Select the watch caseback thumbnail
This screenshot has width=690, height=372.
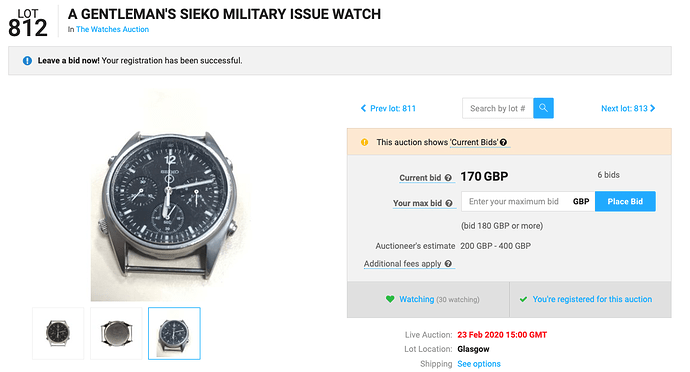click(116, 333)
